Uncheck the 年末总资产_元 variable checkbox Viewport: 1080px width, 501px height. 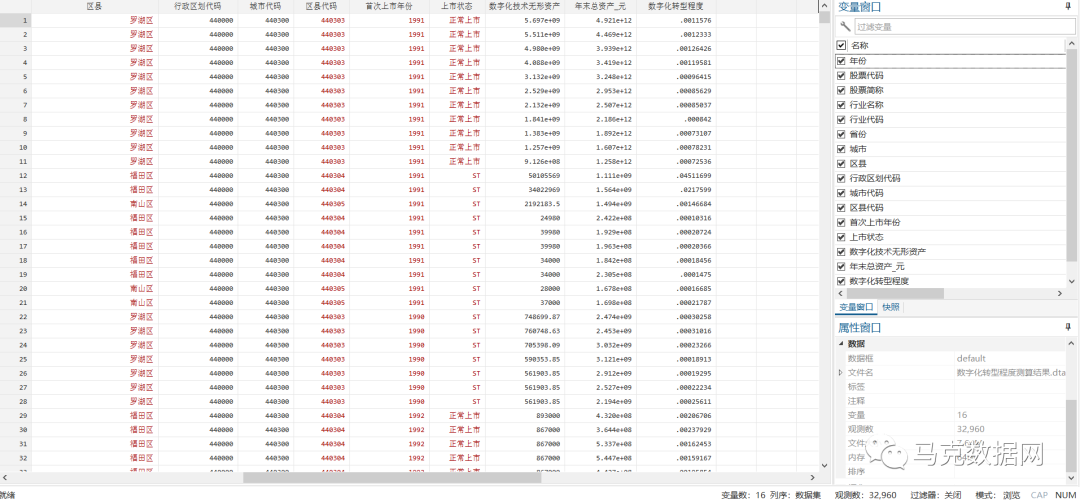[841, 267]
